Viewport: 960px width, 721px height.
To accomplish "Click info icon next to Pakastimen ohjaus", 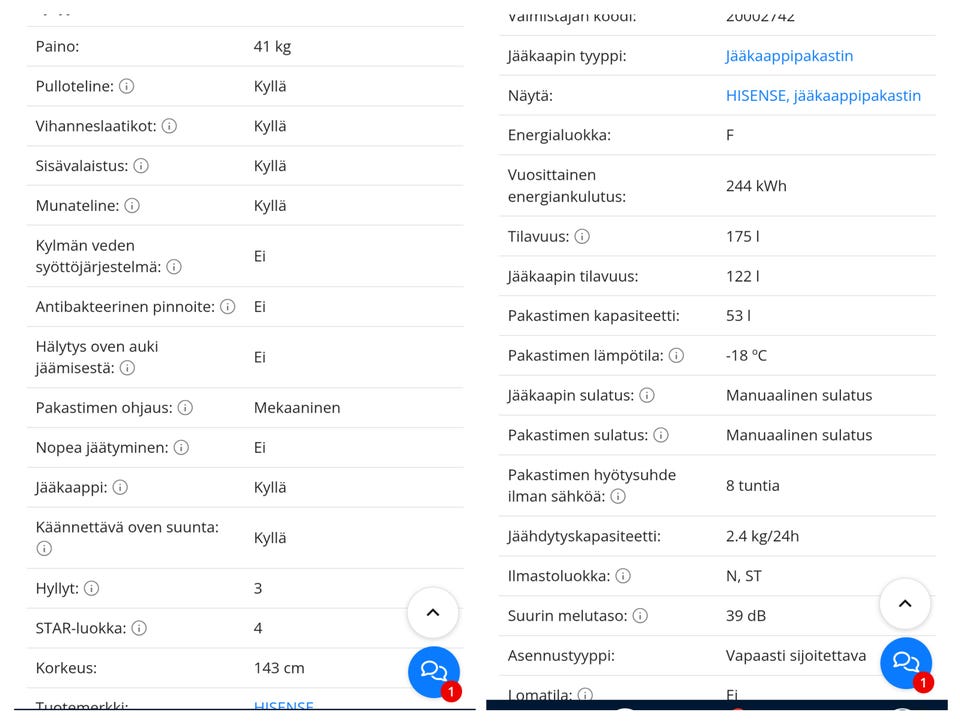I will [x=186, y=408].
